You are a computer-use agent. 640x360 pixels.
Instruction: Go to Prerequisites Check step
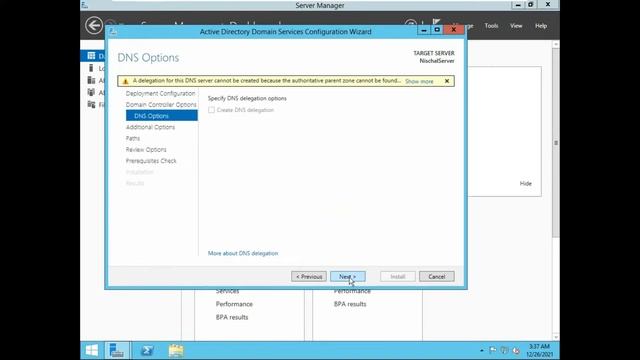coord(151,161)
